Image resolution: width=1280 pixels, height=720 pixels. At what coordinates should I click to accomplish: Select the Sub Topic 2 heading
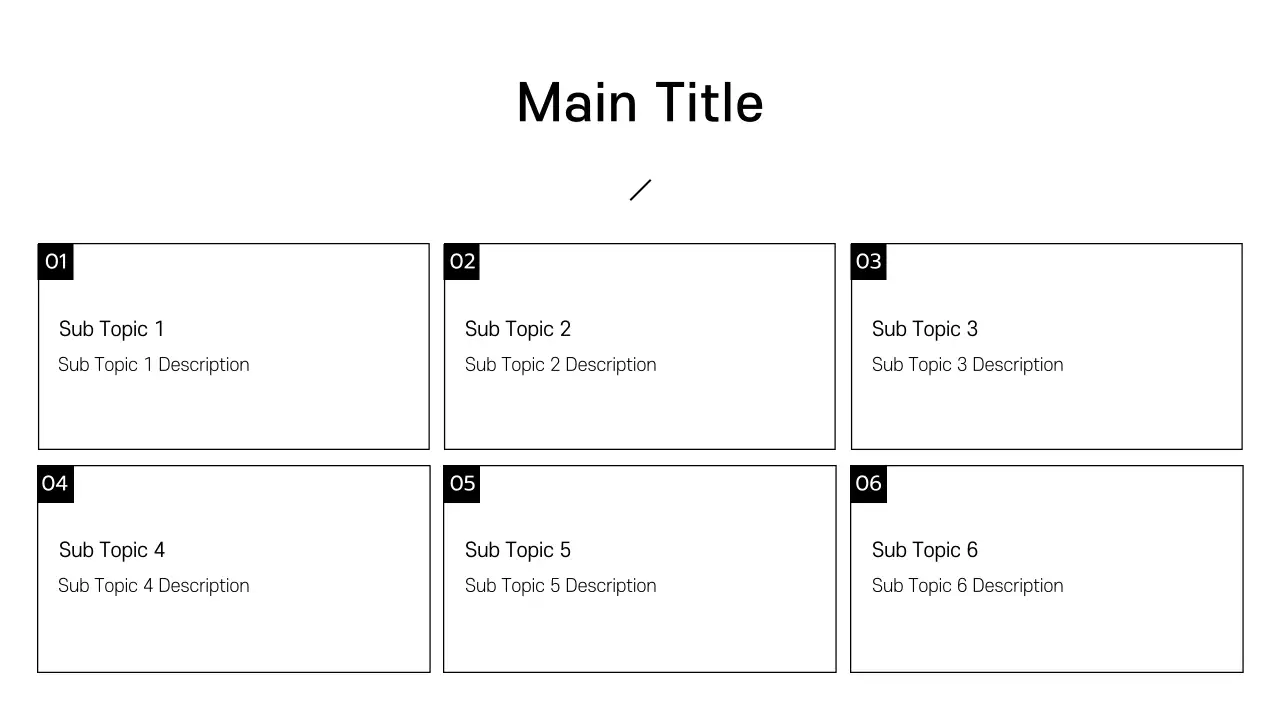coord(518,329)
